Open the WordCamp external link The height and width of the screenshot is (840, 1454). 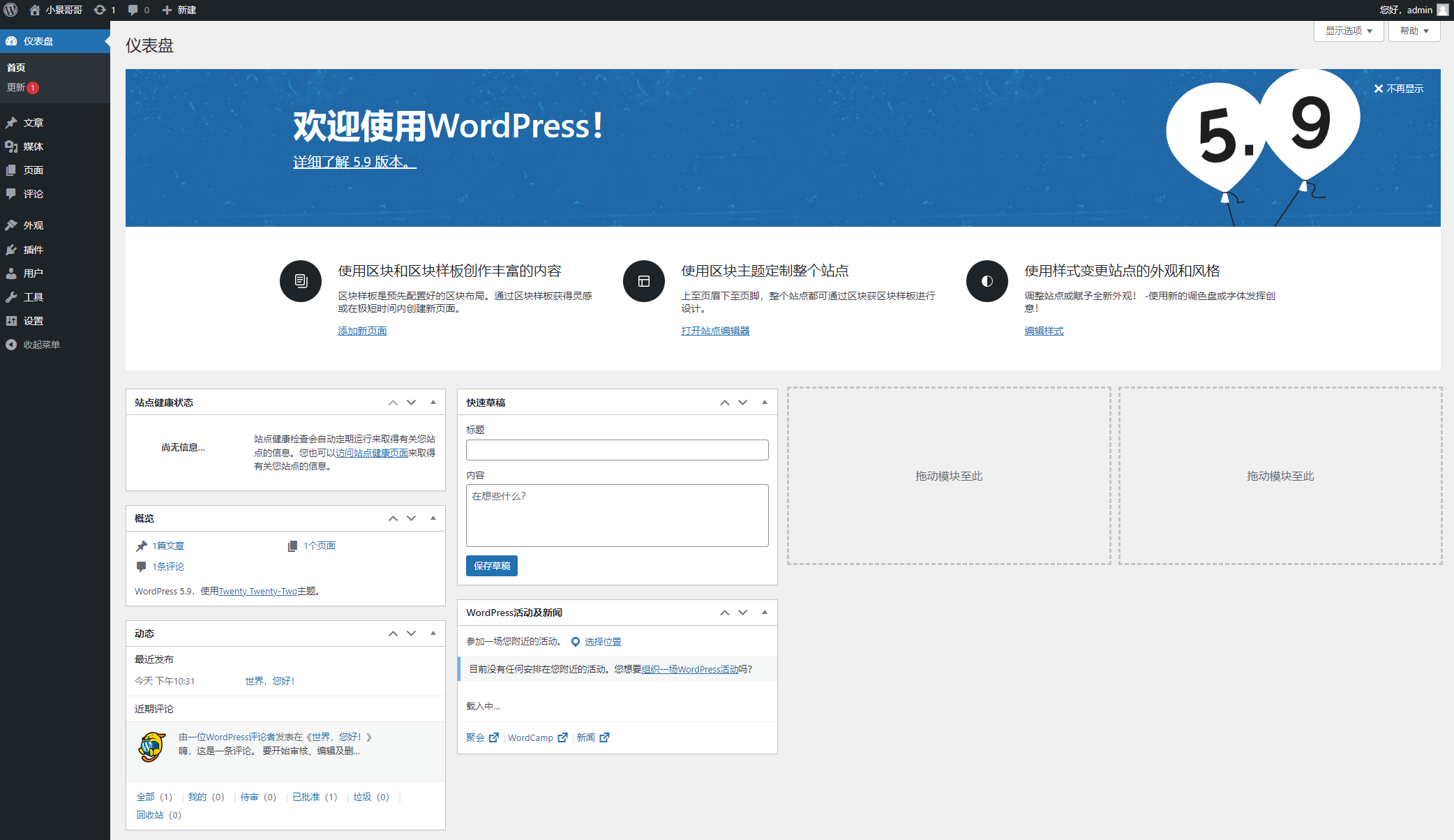tap(537, 737)
